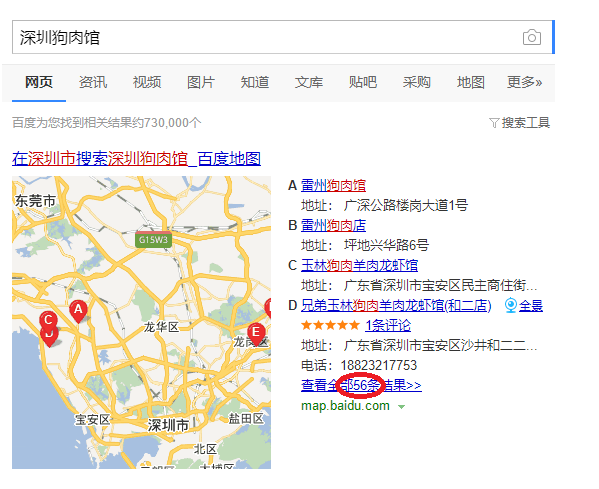Click the 深圳市 label on map

click(x=168, y=425)
